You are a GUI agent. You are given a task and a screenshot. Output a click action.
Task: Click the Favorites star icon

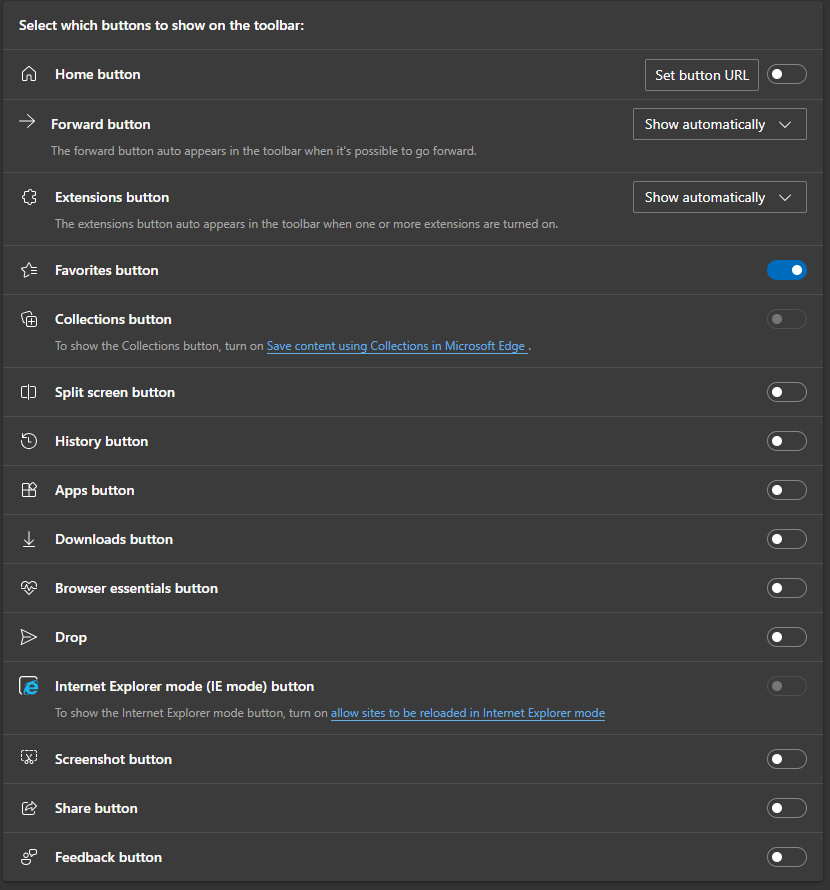pyautogui.click(x=29, y=270)
